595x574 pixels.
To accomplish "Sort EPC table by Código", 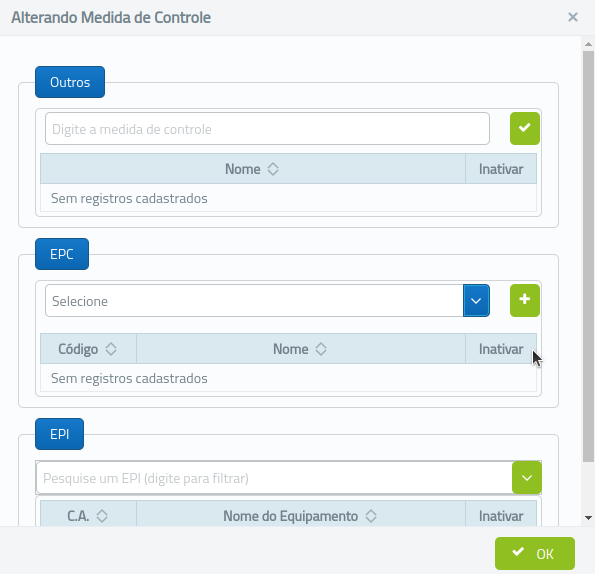I will tap(88, 349).
